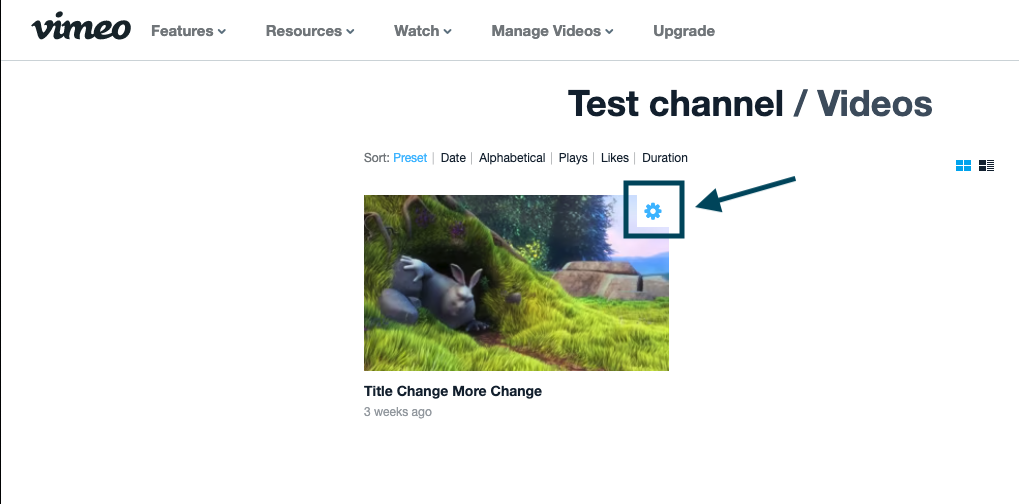Image resolution: width=1019 pixels, height=504 pixels.
Task: Sort videos by Likes
Action: pos(615,158)
